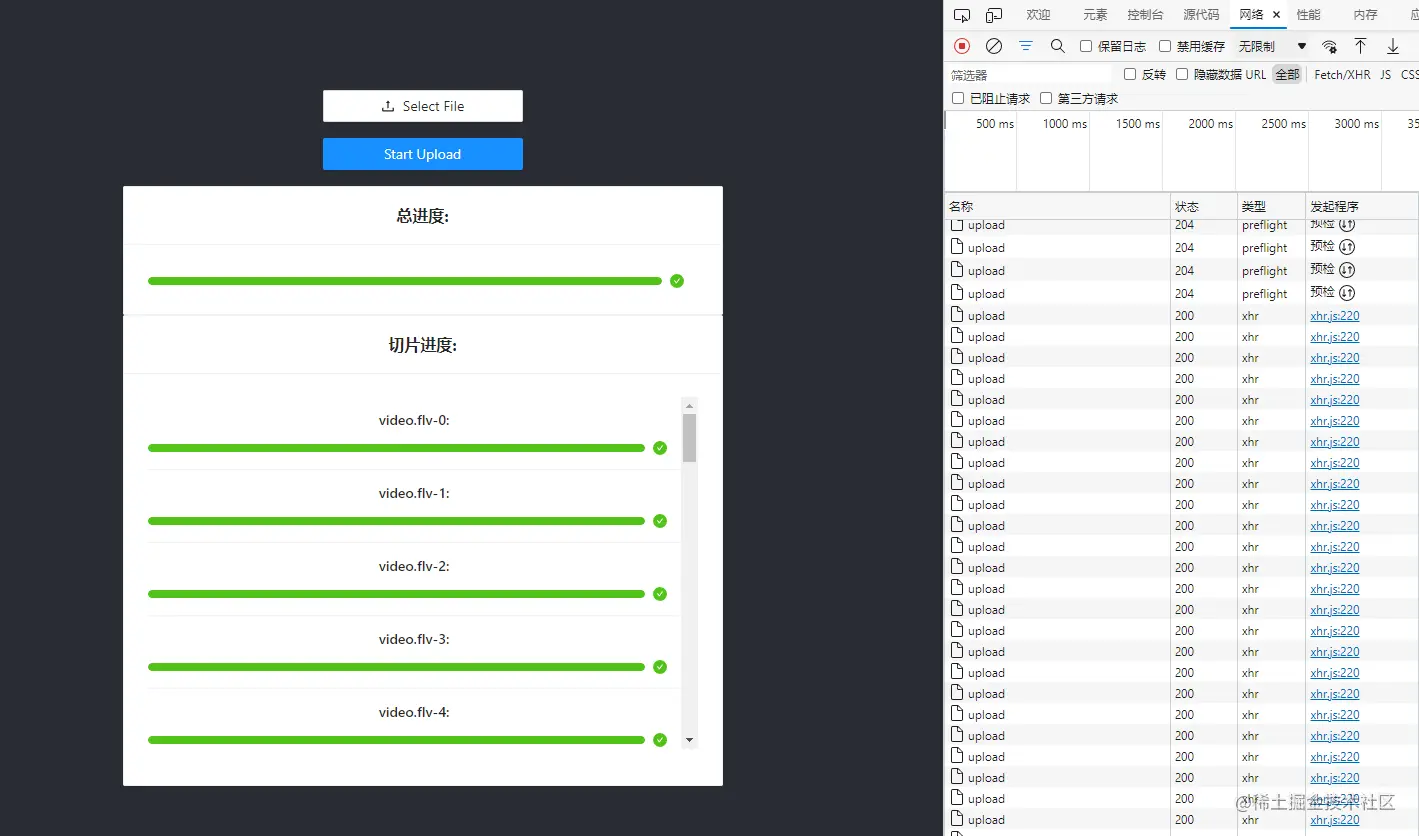
Task: Close the 网络 tab with its X
Action: click(1276, 15)
